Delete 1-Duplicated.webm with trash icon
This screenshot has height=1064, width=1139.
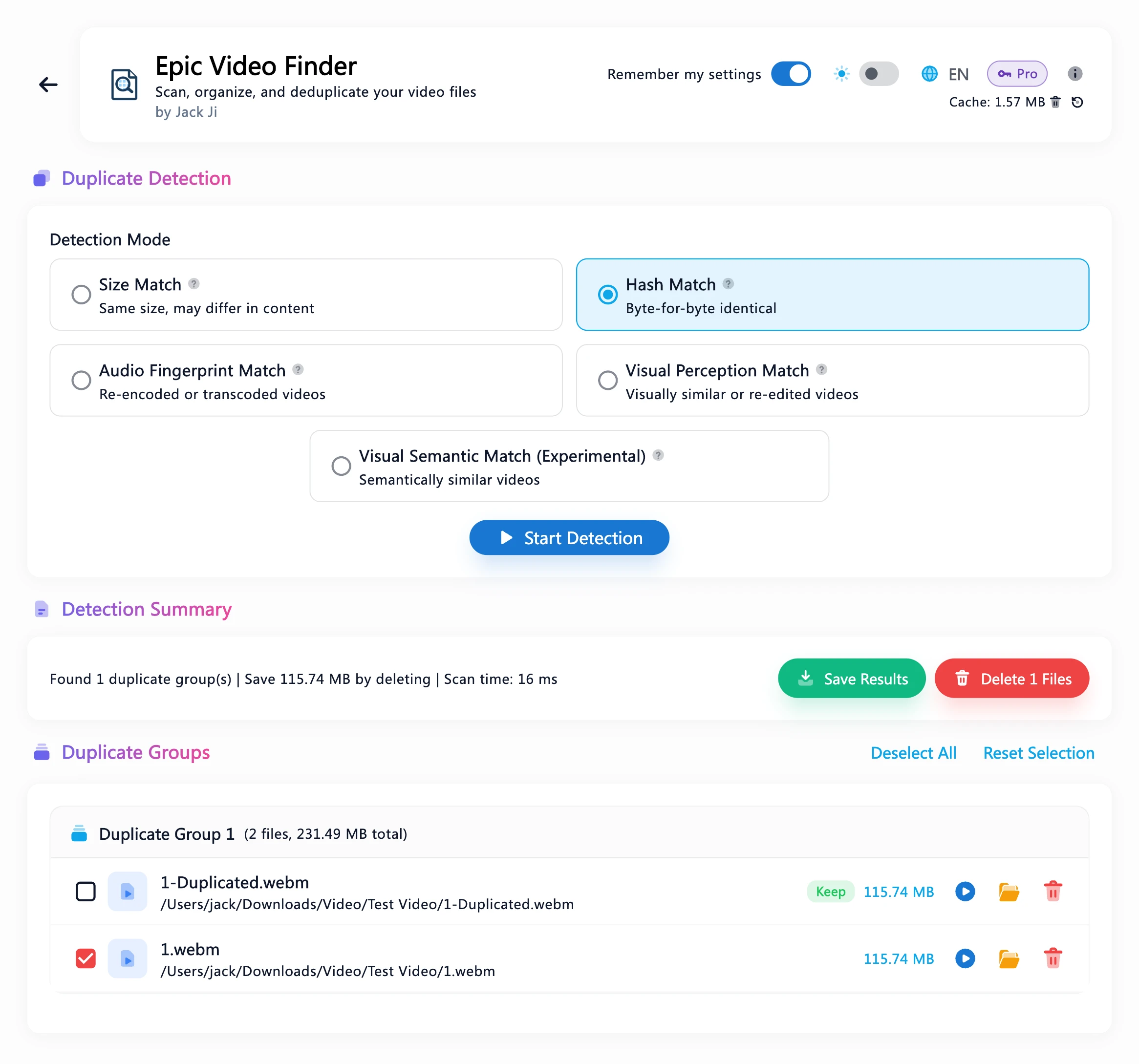click(1053, 892)
